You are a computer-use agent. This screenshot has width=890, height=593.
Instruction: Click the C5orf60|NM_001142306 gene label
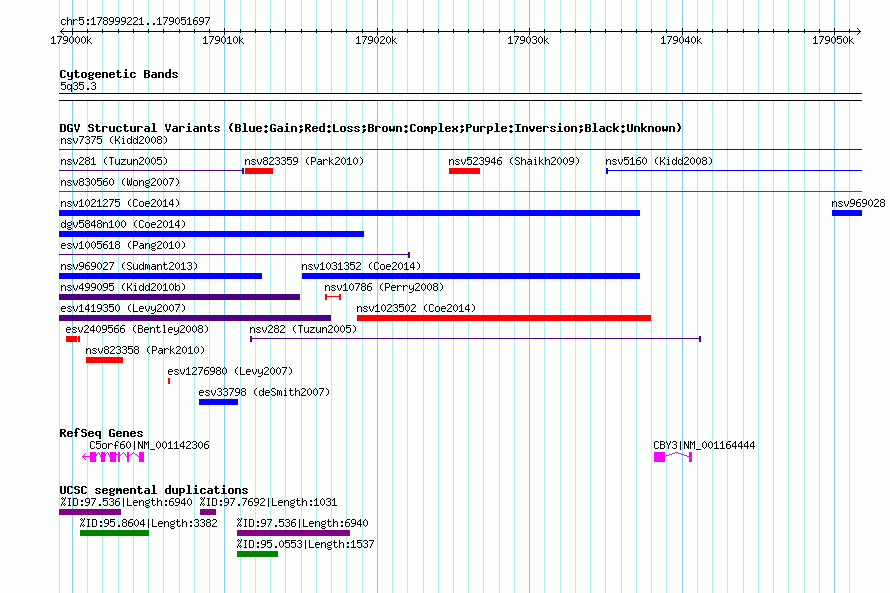coord(149,445)
